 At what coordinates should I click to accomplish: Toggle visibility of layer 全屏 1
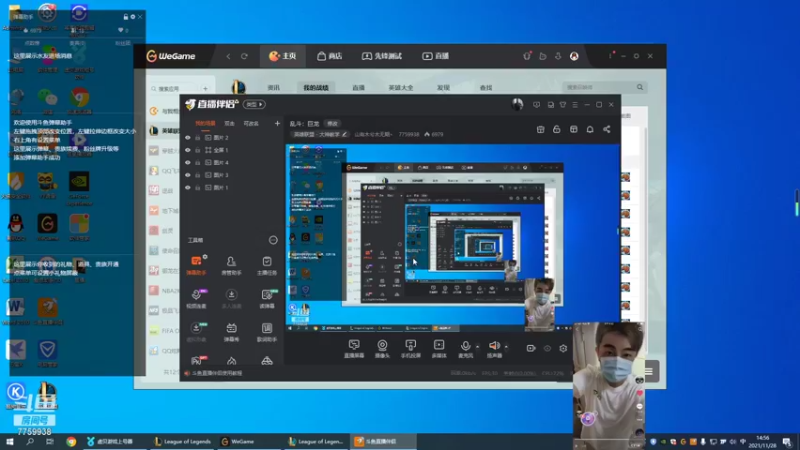coord(188,150)
